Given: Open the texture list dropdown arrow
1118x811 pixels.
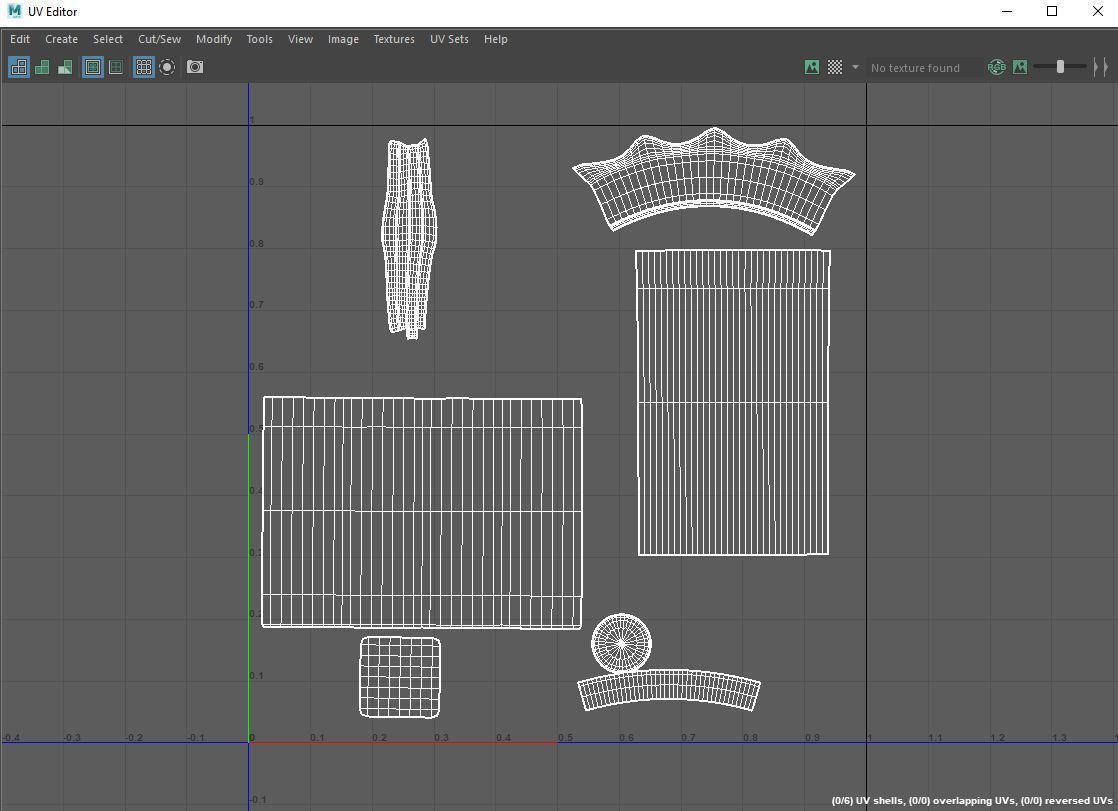Looking at the screenshot, I should coord(855,67).
